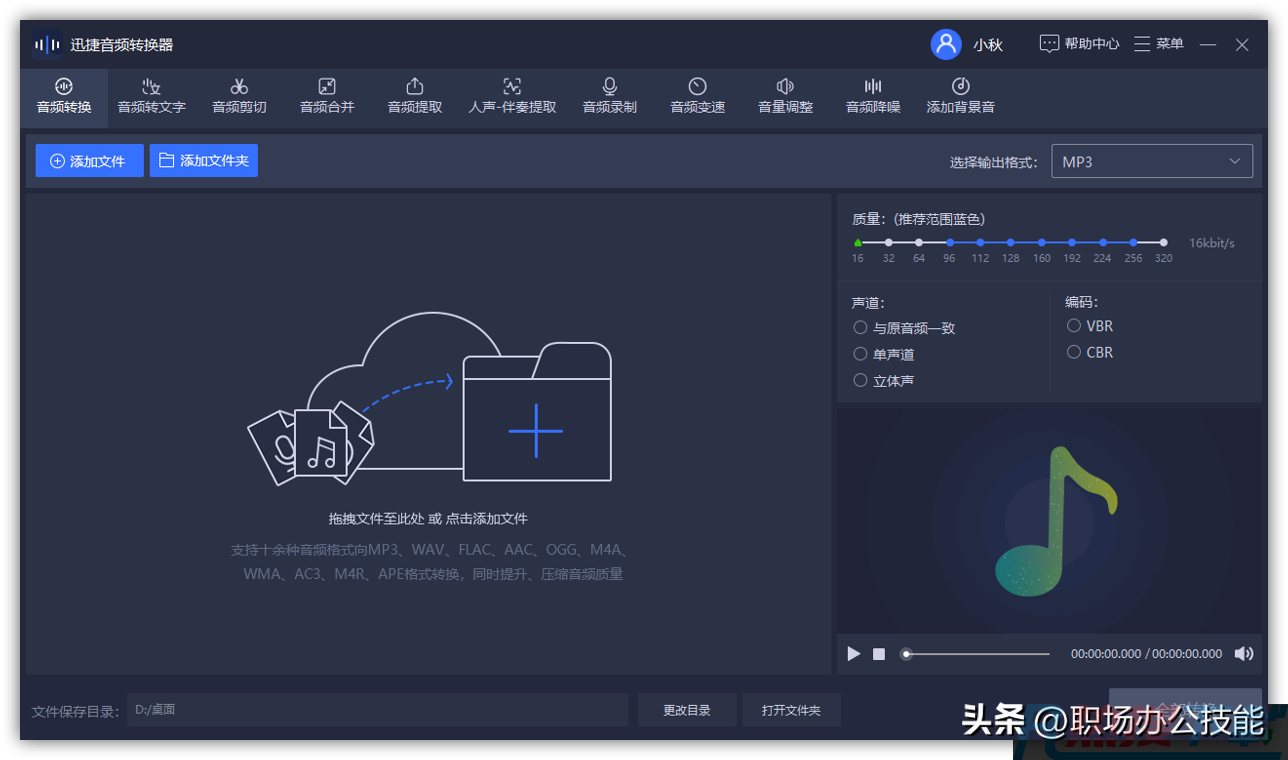
Task: Click the 更改目录 change directory button
Action: click(x=687, y=710)
